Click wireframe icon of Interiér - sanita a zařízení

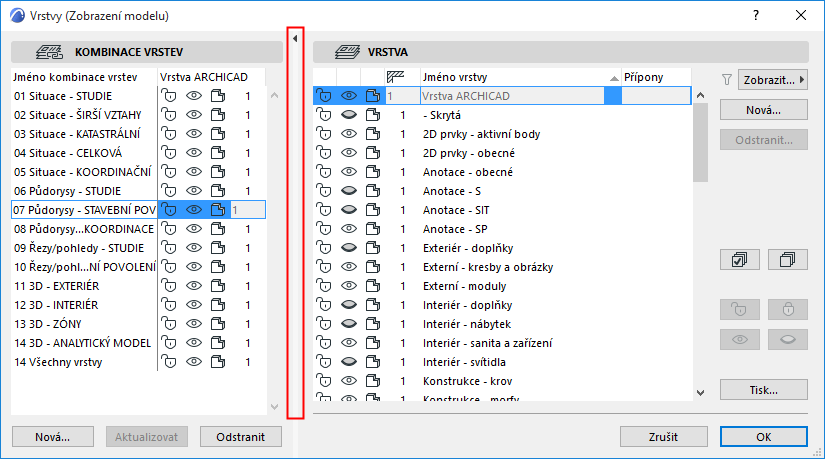tap(373, 343)
